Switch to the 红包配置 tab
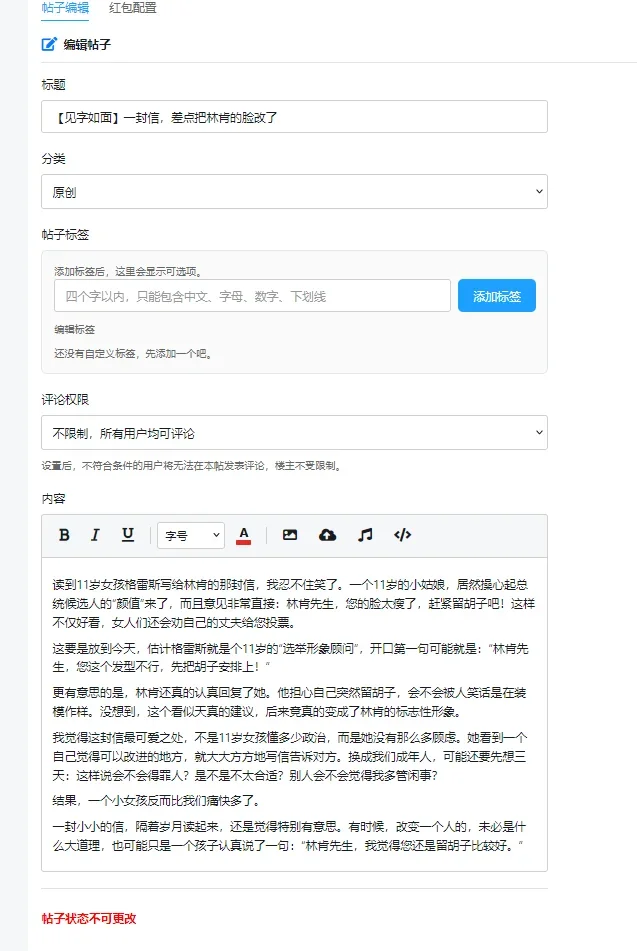Screen dimensions: 637x951 [132, 8]
